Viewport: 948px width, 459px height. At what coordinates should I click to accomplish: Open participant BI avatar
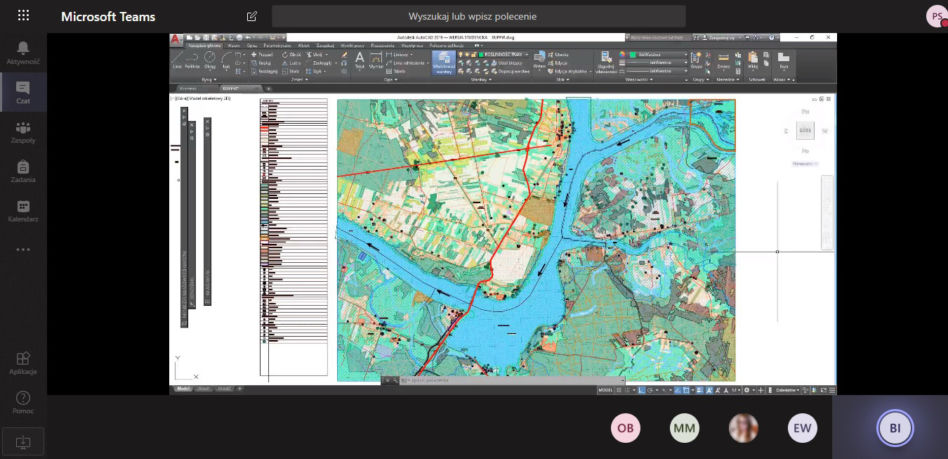(x=895, y=428)
